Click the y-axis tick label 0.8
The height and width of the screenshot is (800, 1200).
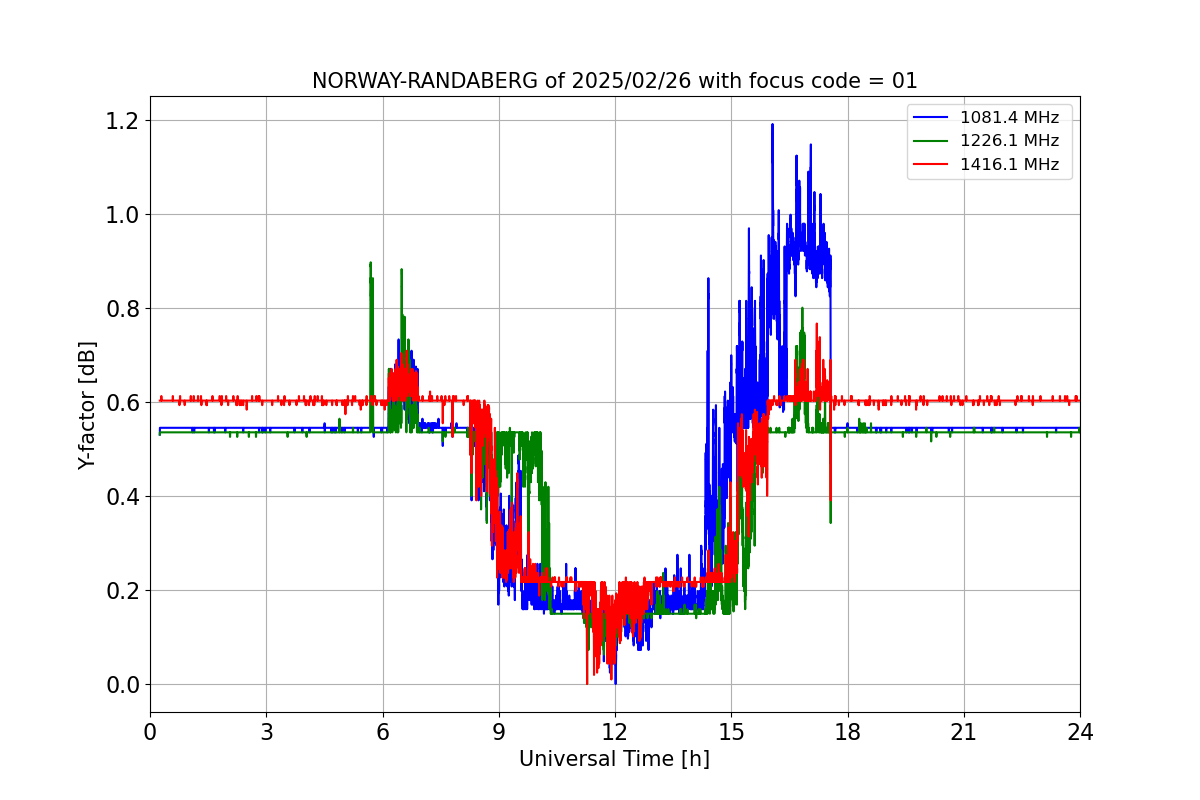point(123,309)
